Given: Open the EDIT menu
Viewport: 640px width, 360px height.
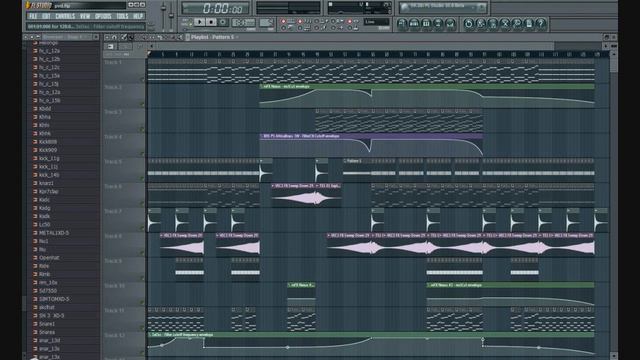Looking at the screenshot, I should click(46, 16).
